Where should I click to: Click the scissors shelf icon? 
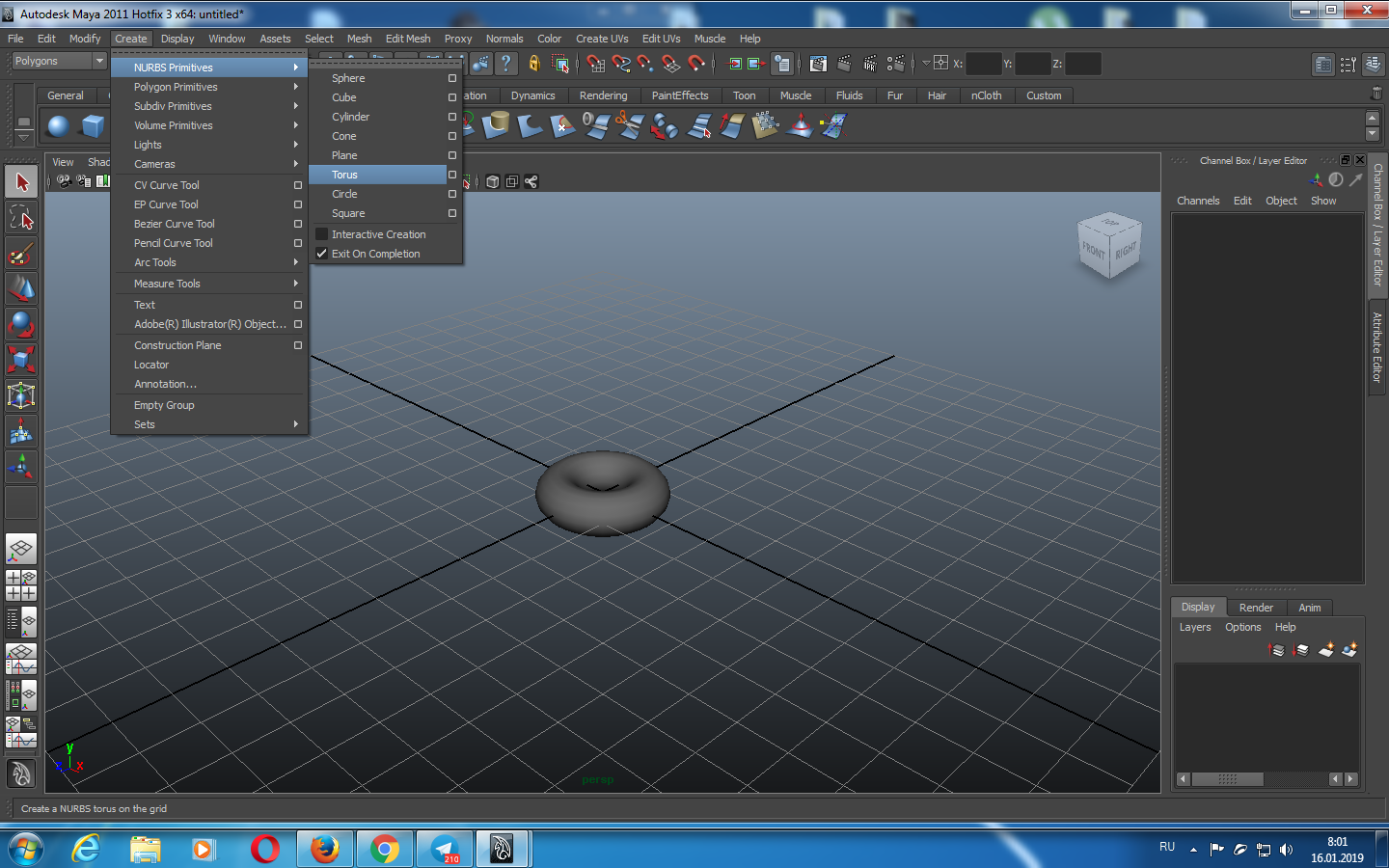[x=629, y=125]
